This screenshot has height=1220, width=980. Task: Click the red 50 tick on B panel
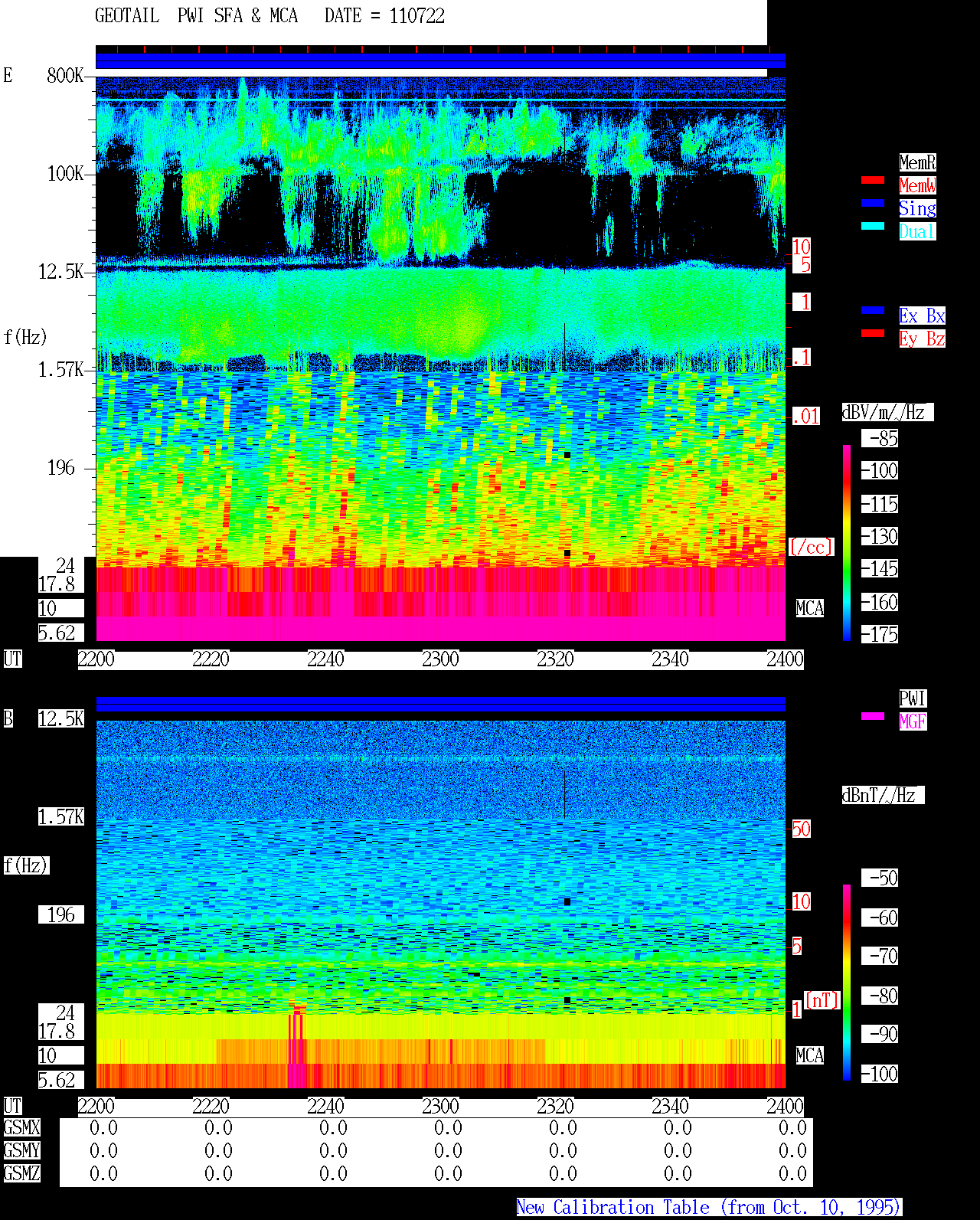(801, 829)
